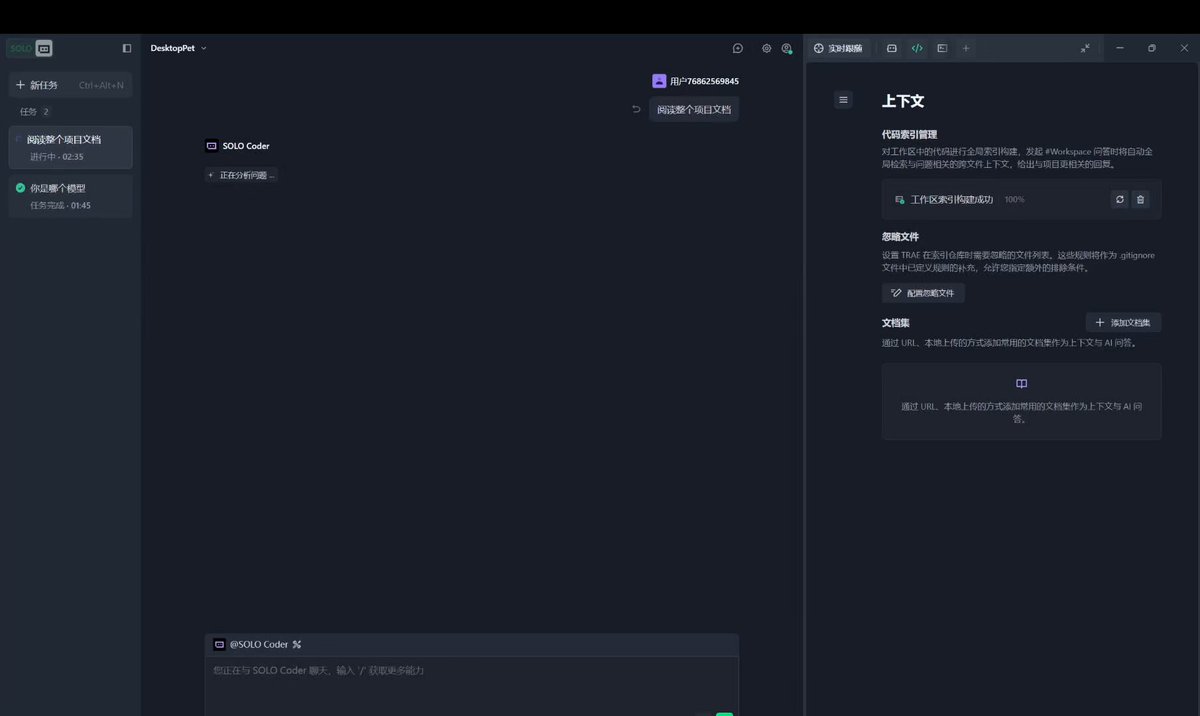Toggle the 上下文 hamburger menu
This screenshot has width=1200, height=716.
pyautogui.click(x=843, y=100)
